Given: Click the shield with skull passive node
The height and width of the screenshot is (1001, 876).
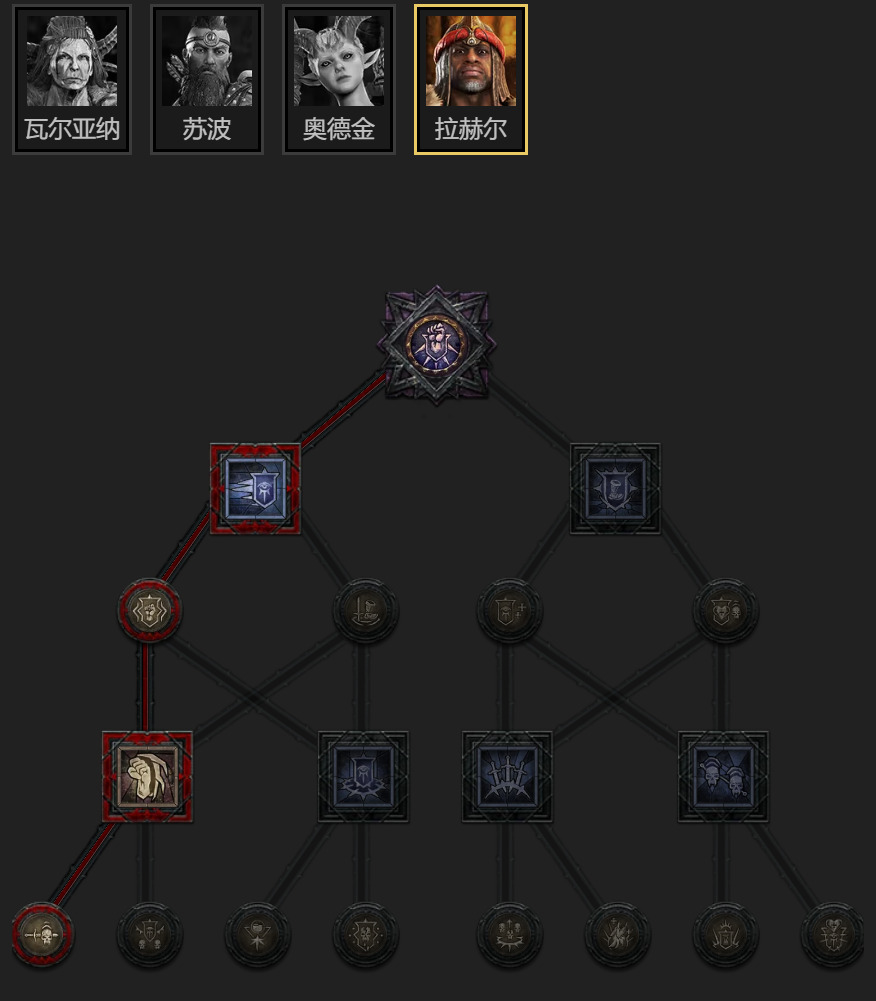Looking at the screenshot, I should point(725,611).
